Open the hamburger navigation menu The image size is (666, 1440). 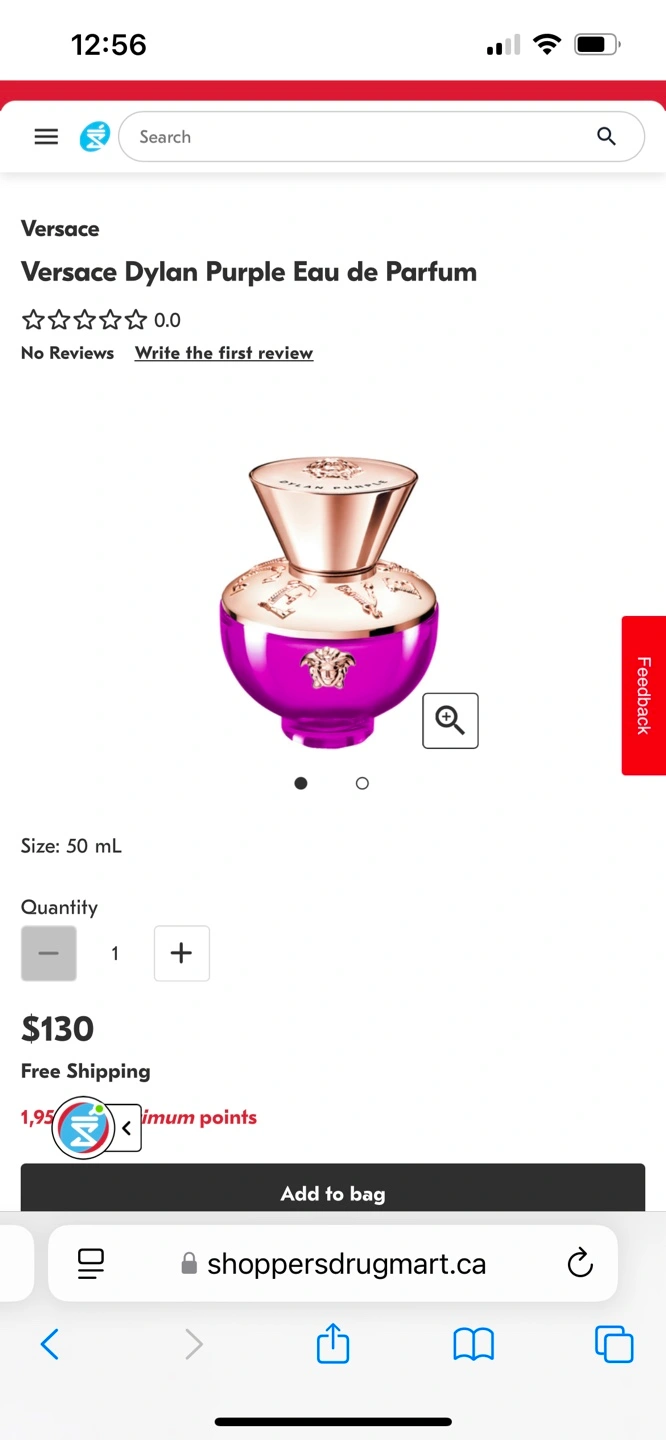[x=46, y=137]
